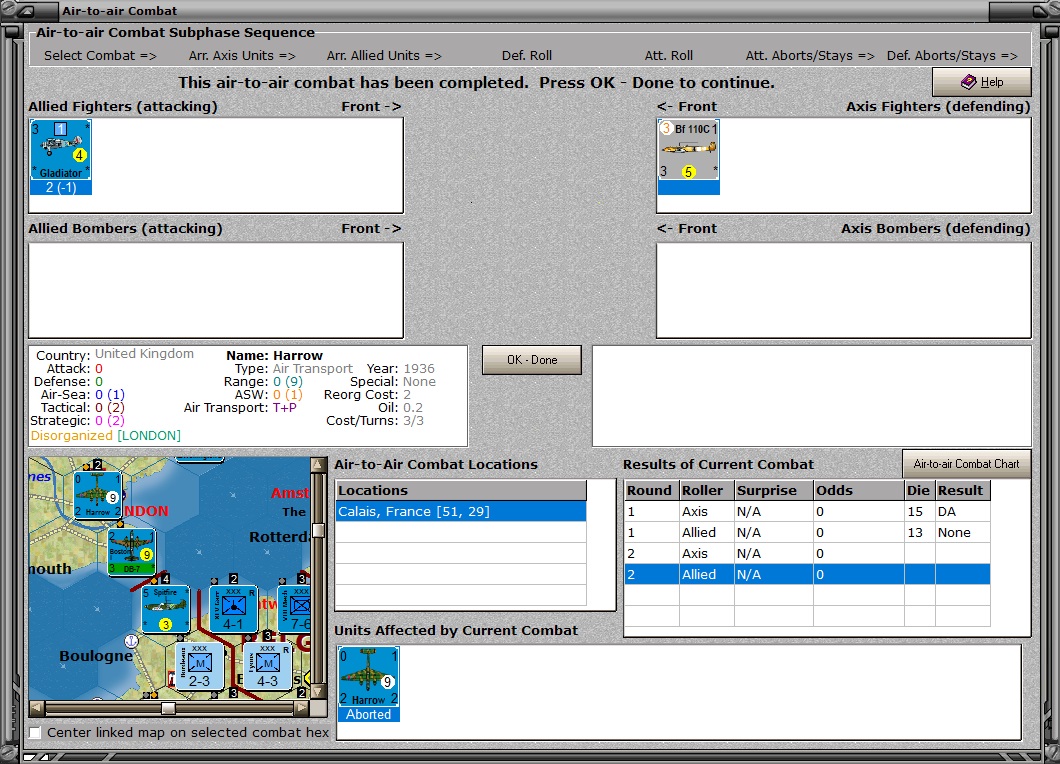The width and height of the screenshot is (1060, 764).
Task: Open the Help guide
Action: [982, 82]
